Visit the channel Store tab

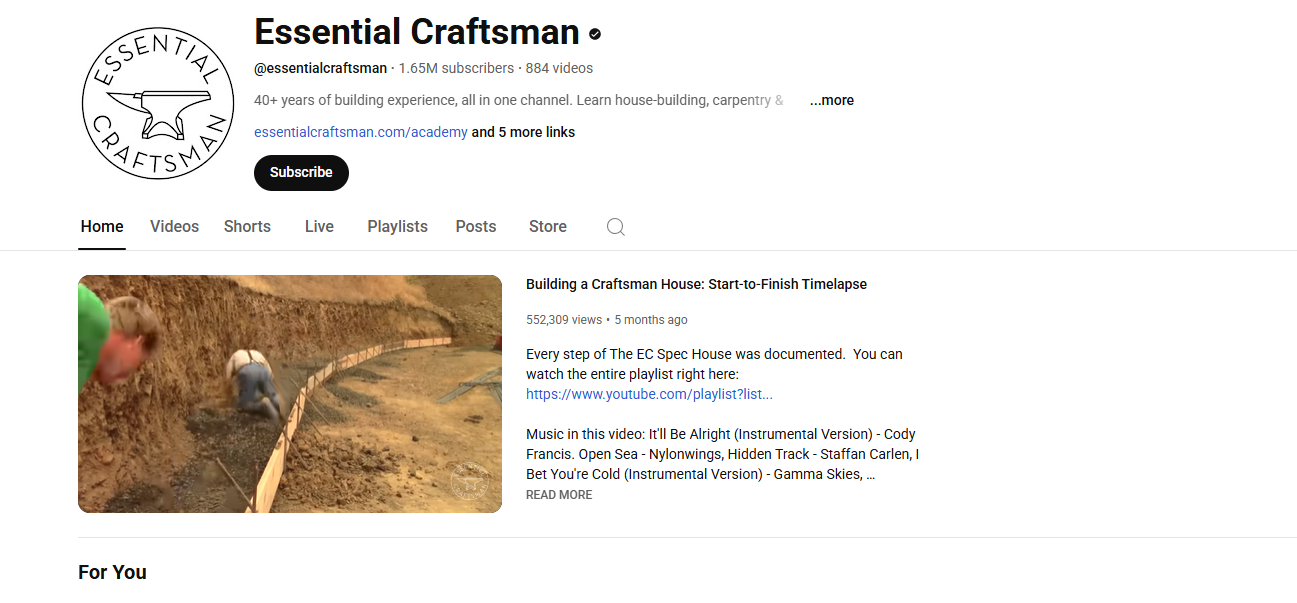(547, 227)
